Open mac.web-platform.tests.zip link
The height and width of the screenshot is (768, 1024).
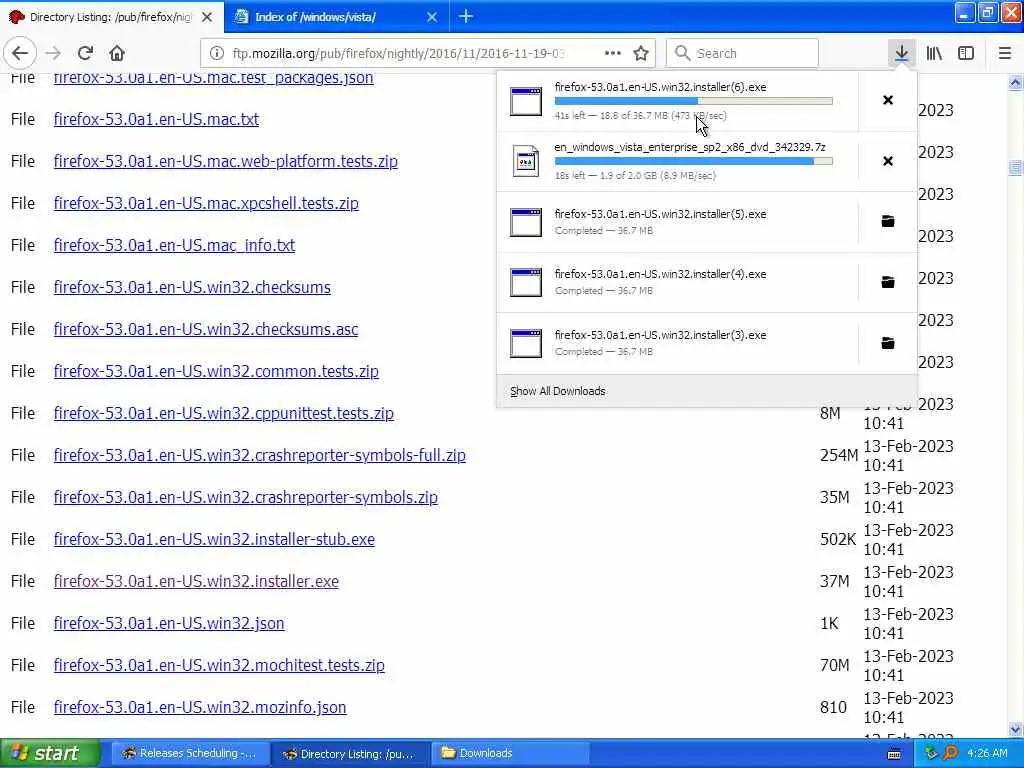tap(225, 161)
